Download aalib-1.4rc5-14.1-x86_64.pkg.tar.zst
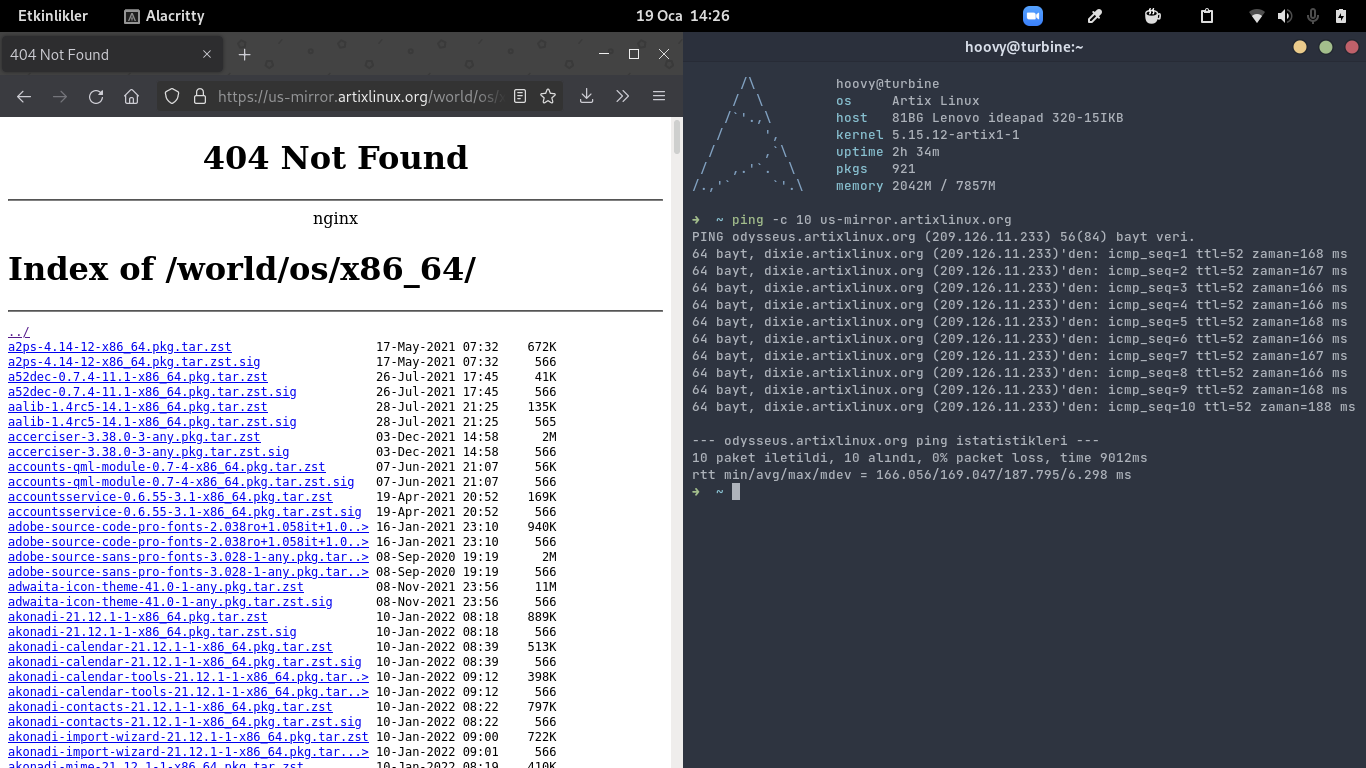Image resolution: width=1366 pixels, height=768 pixels. click(x=138, y=407)
